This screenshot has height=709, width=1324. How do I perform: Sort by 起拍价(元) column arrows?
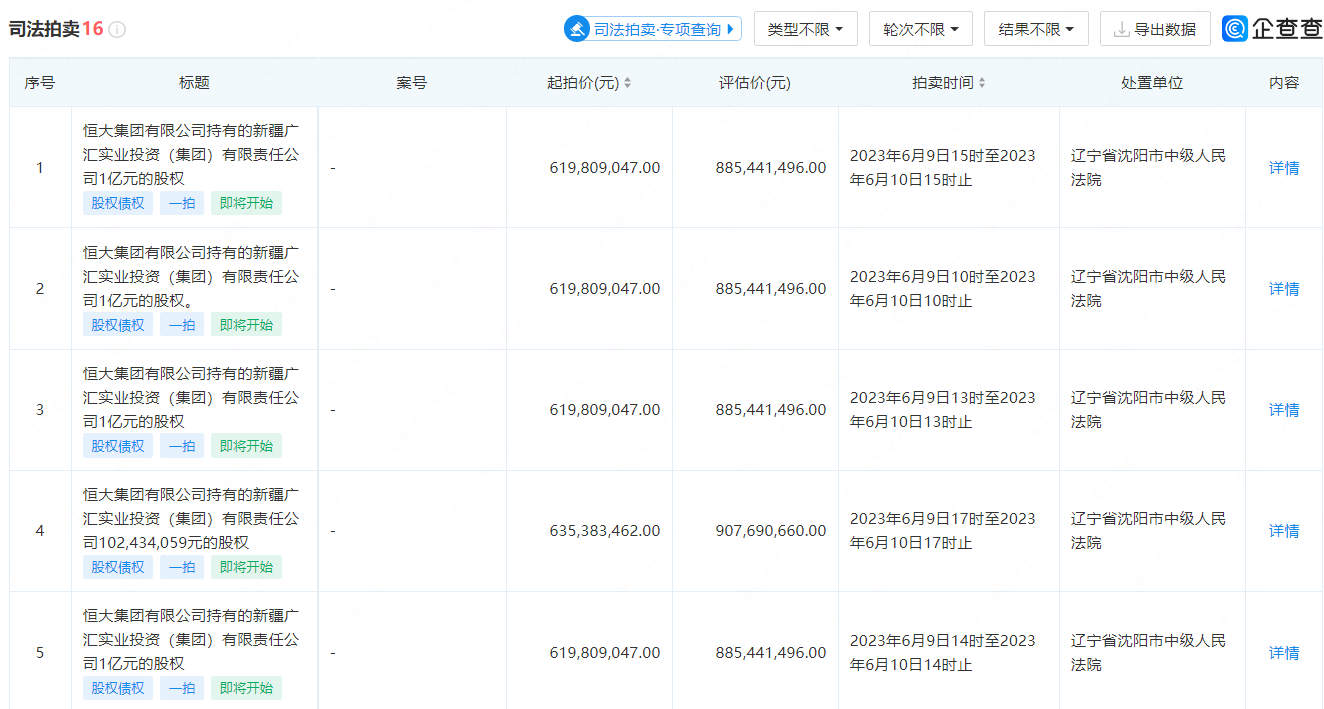pyautogui.click(x=627, y=83)
